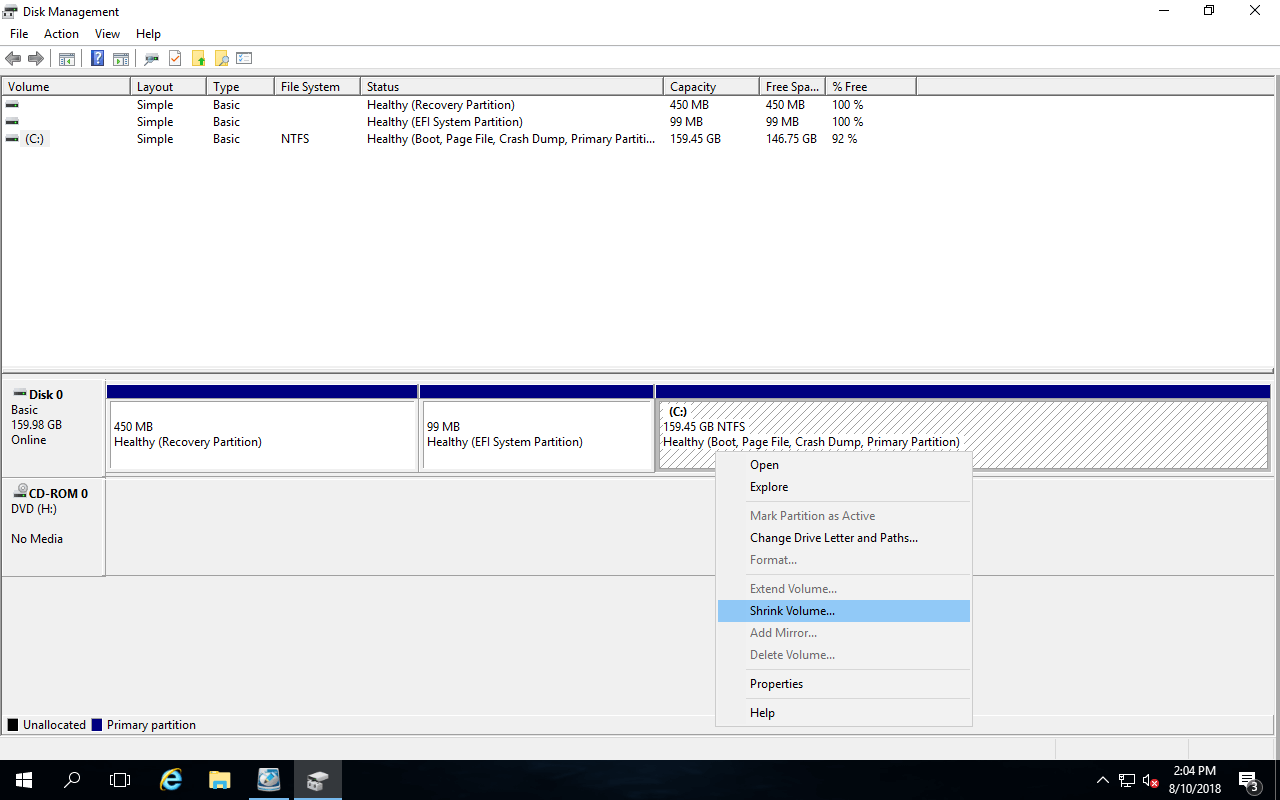This screenshot has height=800, width=1280.
Task: Open Server Manager taskbar icon
Action: coord(269,780)
